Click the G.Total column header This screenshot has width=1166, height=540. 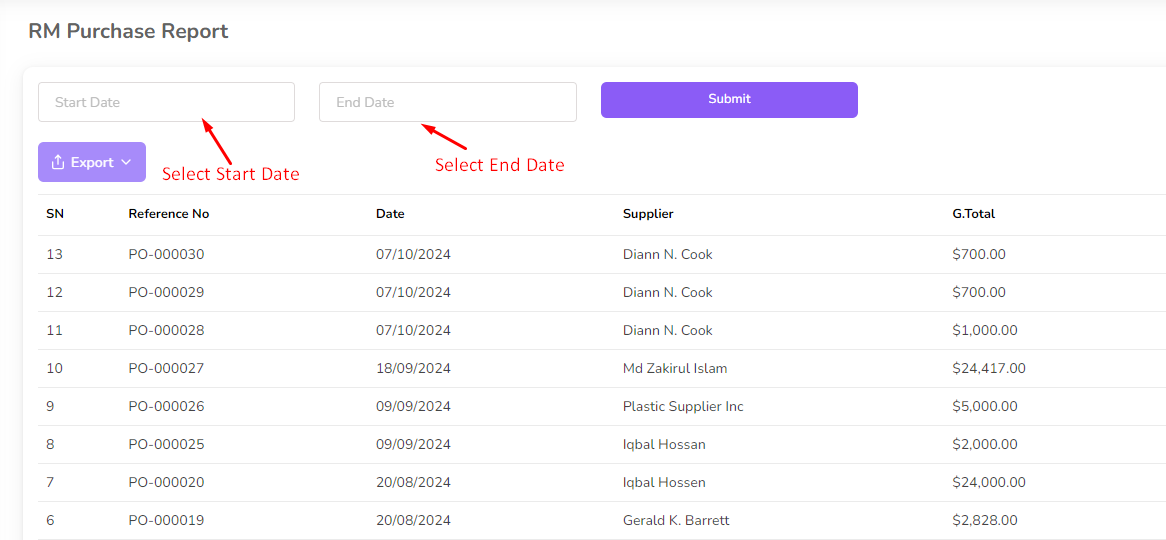pyautogui.click(x=974, y=214)
